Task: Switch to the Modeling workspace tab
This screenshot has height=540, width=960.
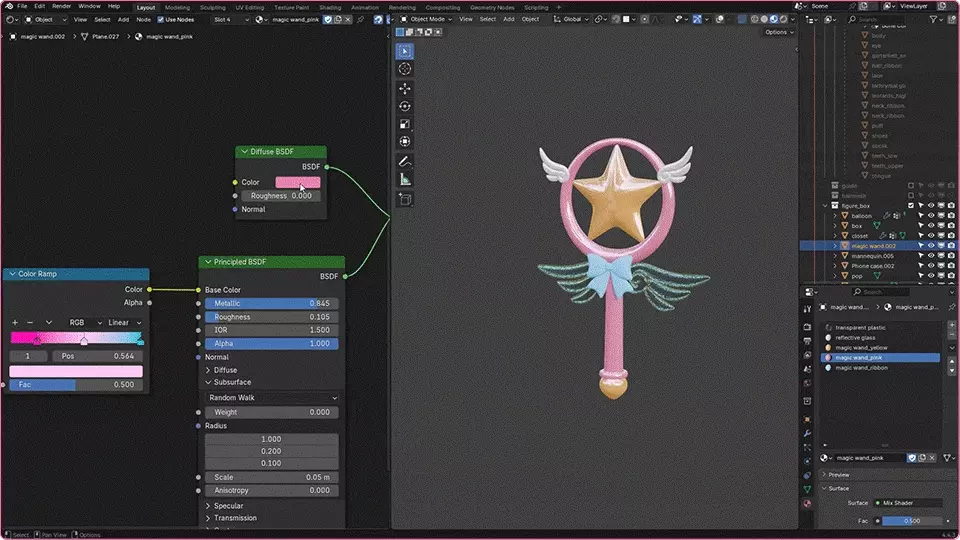Action: click(x=177, y=7)
